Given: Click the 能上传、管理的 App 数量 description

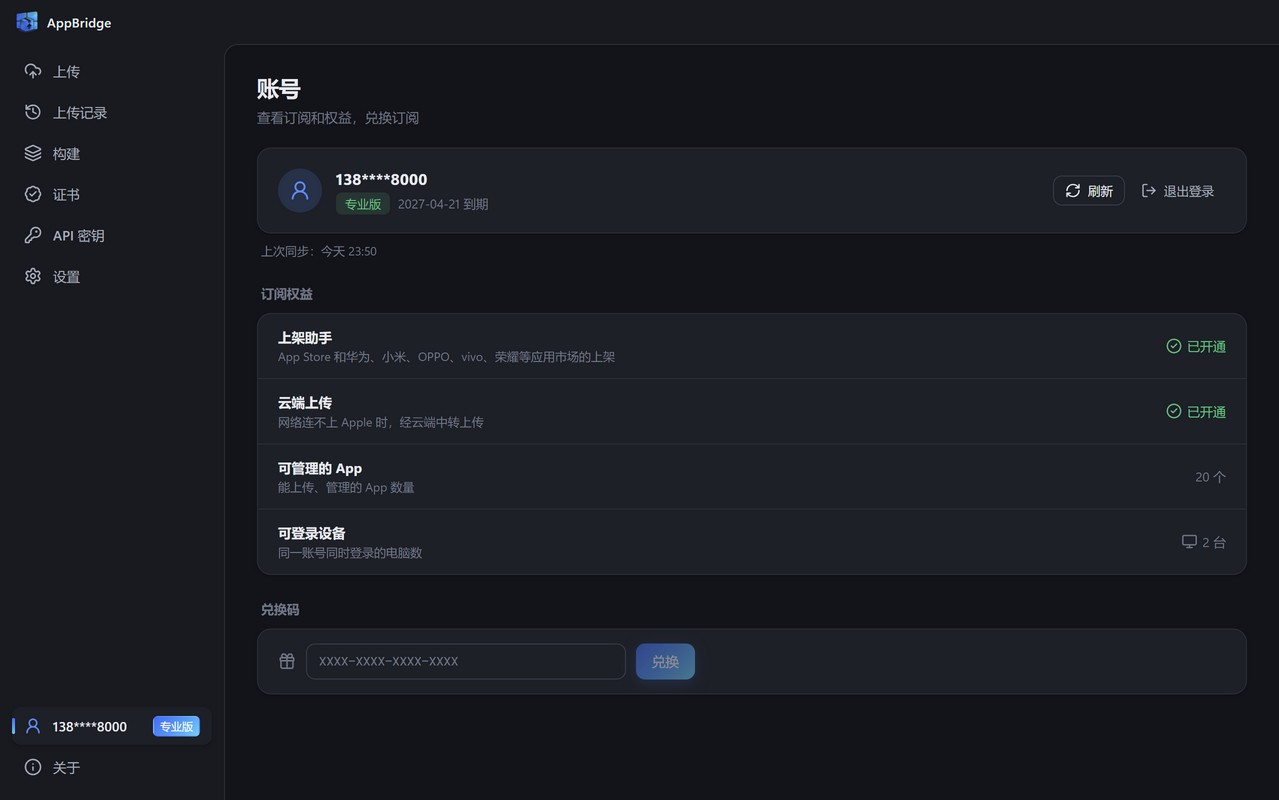Looking at the screenshot, I should (x=346, y=487).
